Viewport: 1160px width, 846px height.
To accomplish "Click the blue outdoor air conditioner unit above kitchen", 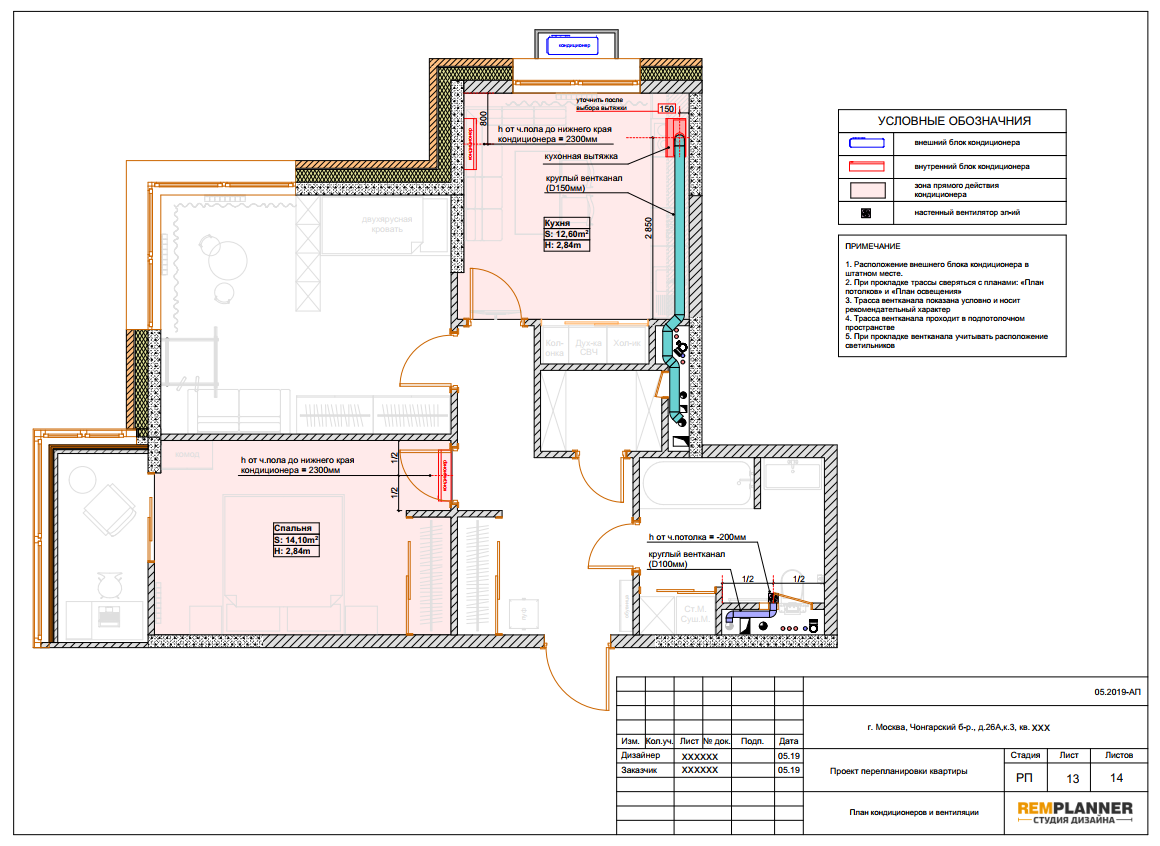I will point(575,46).
